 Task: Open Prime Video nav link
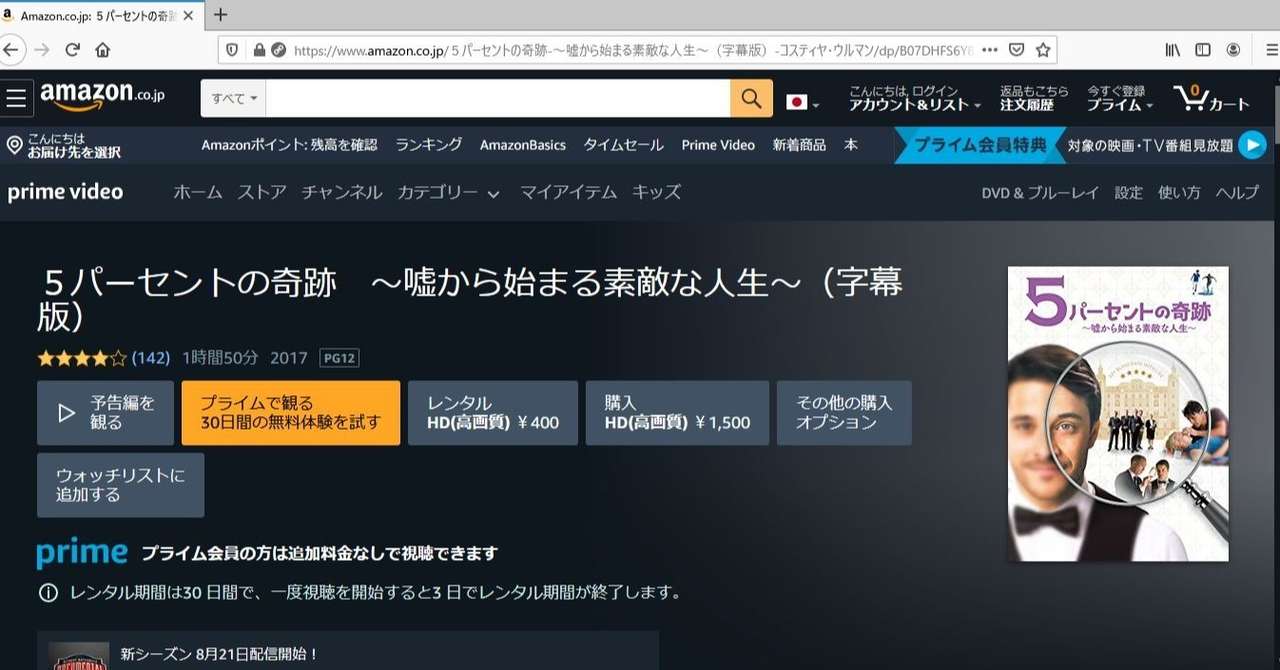pyautogui.click(x=718, y=145)
